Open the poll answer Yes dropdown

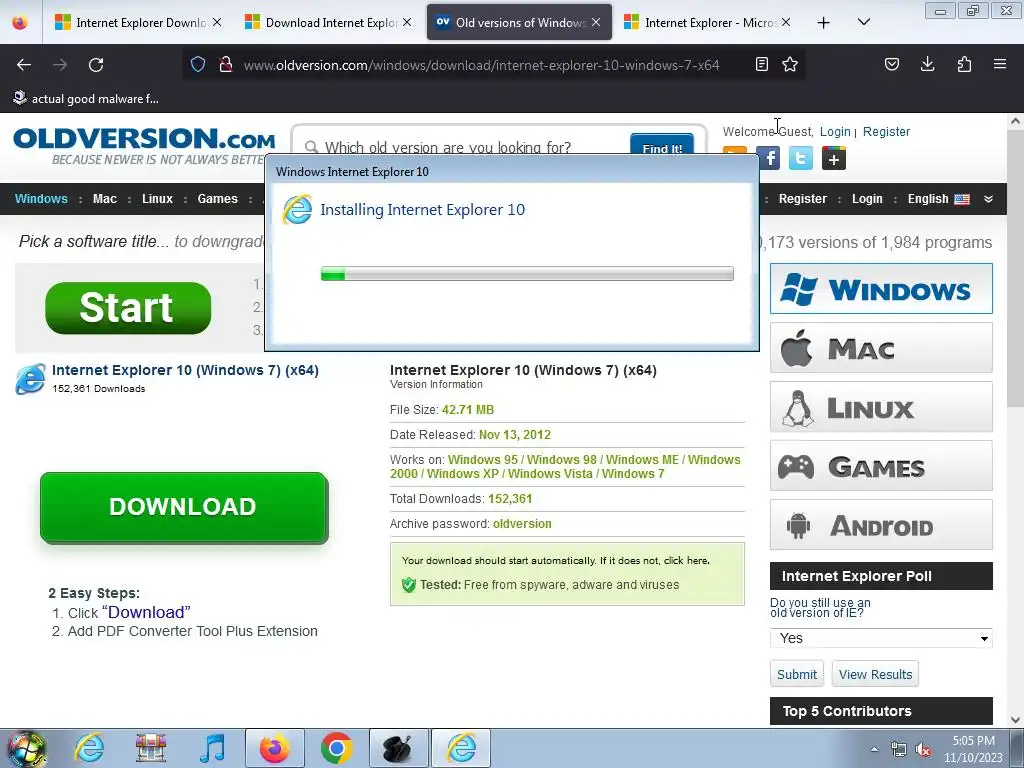coord(881,638)
